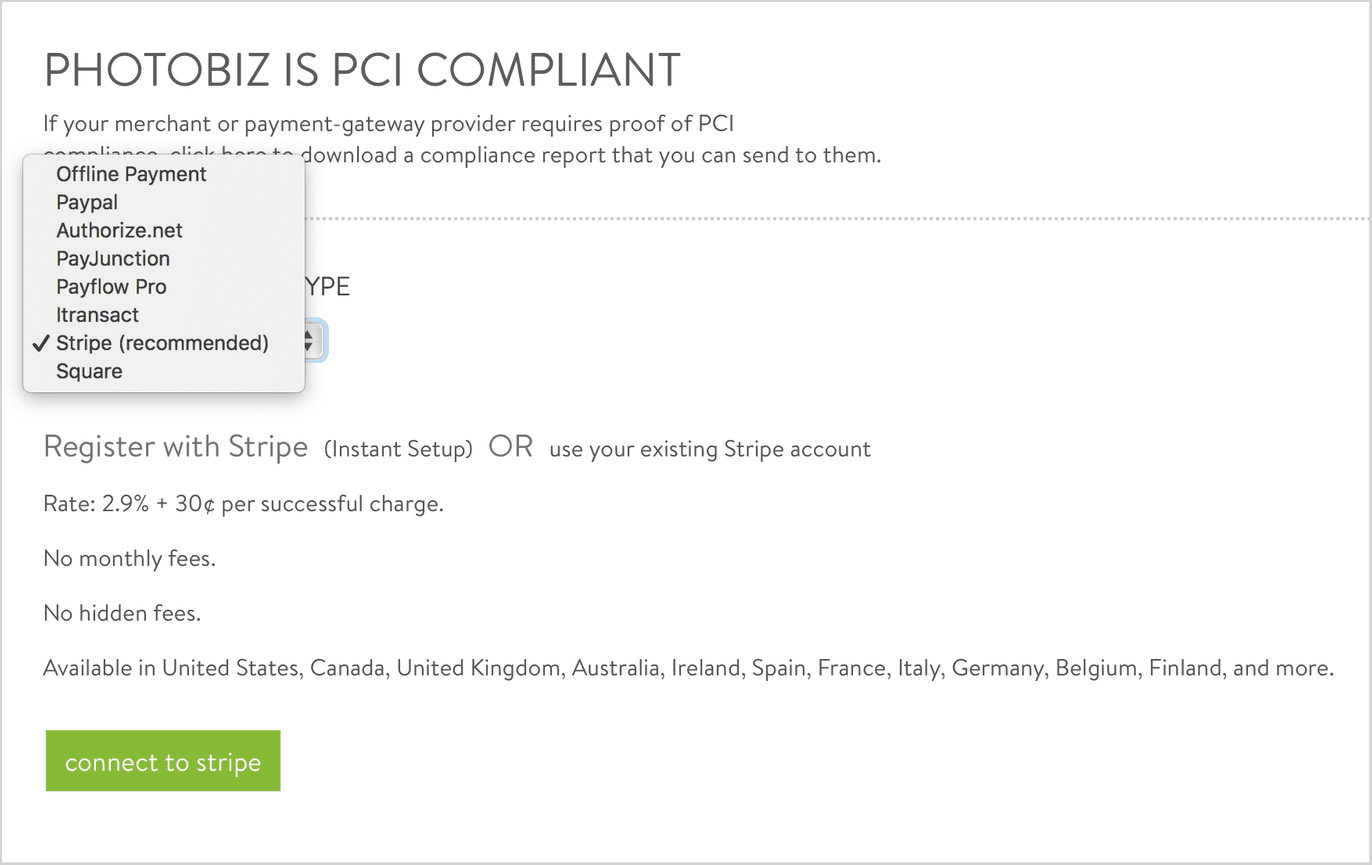The height and width of the screenshot is (865, 1372).
Task: Choose Payflow Pro from the list
Action: 111,287
